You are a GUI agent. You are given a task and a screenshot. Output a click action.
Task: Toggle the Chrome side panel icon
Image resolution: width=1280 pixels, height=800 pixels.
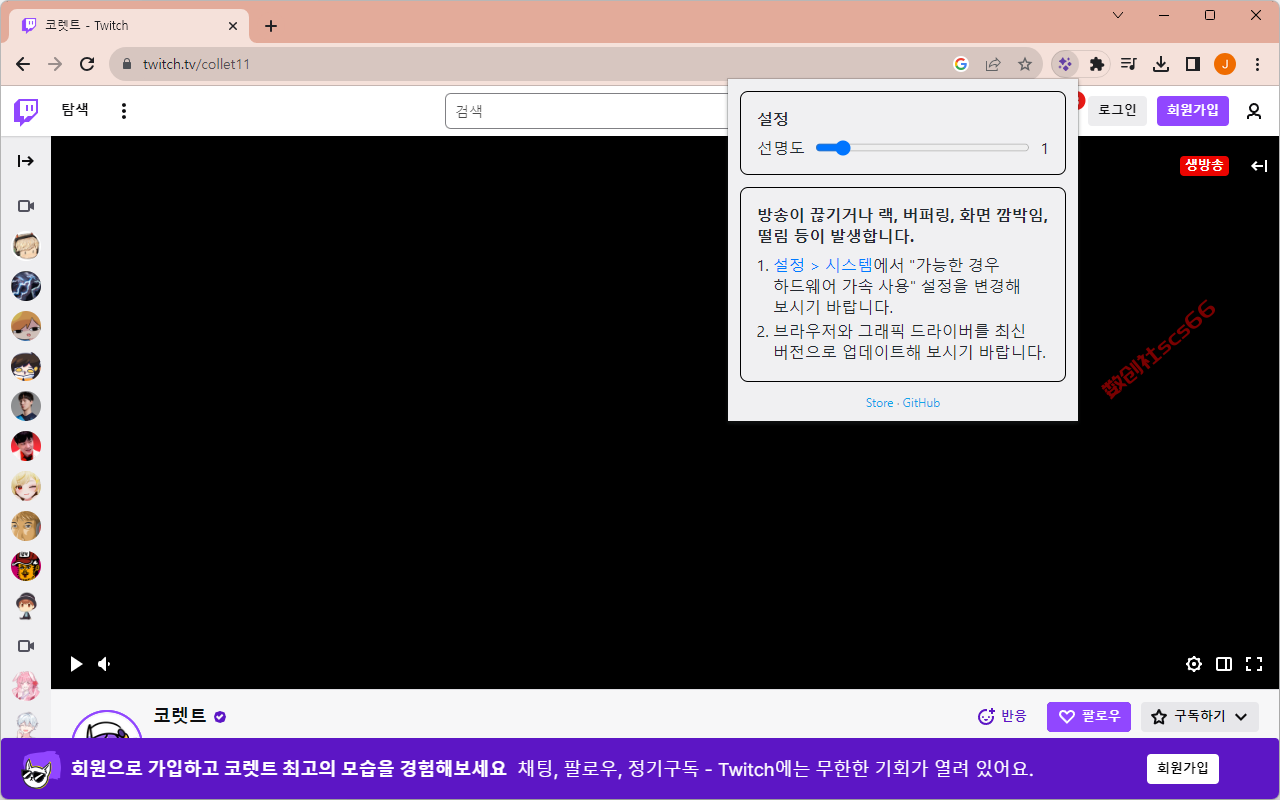pos(1193,64)
